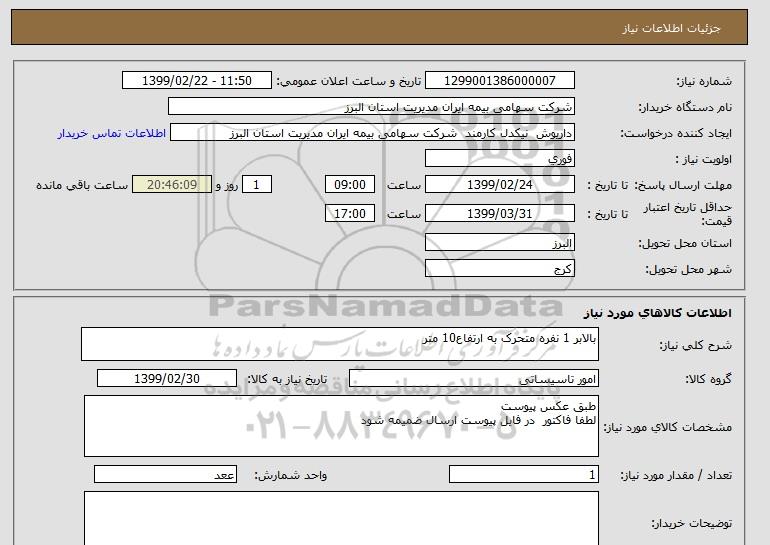Click the label تاریخ و ساعت اعلان عمومی
Screen dimensions: 770x545
349,81
